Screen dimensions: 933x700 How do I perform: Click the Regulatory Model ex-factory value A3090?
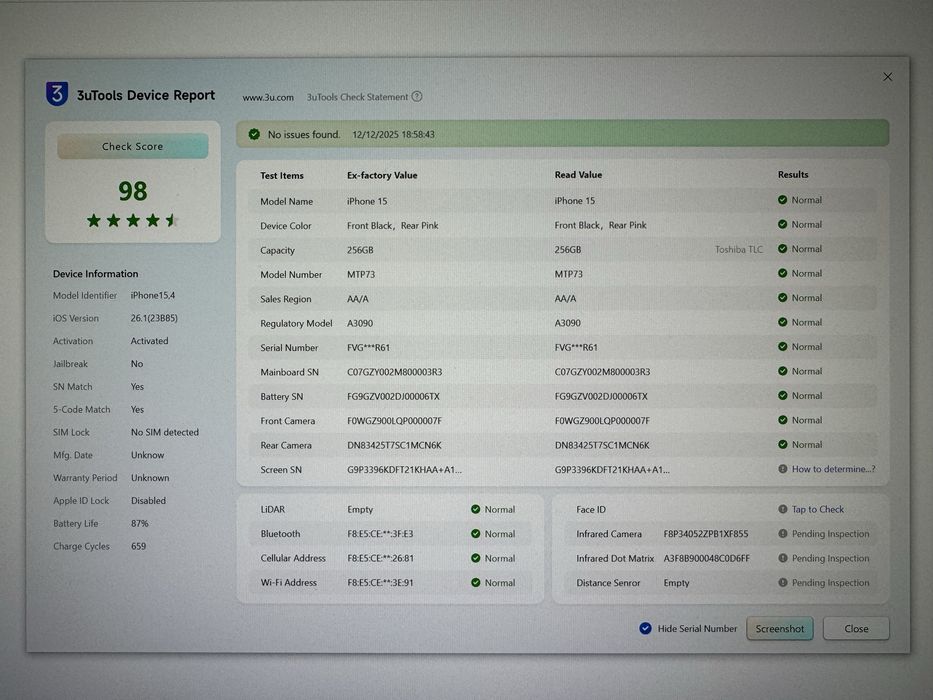360,323
